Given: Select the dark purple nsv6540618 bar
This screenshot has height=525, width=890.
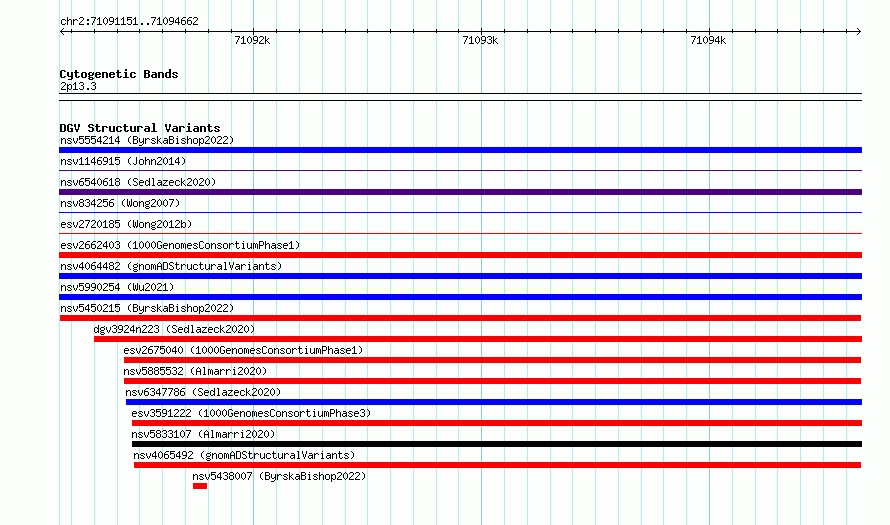Looking at the screenshot, I should pyautogui.click(x=460, y=192).
